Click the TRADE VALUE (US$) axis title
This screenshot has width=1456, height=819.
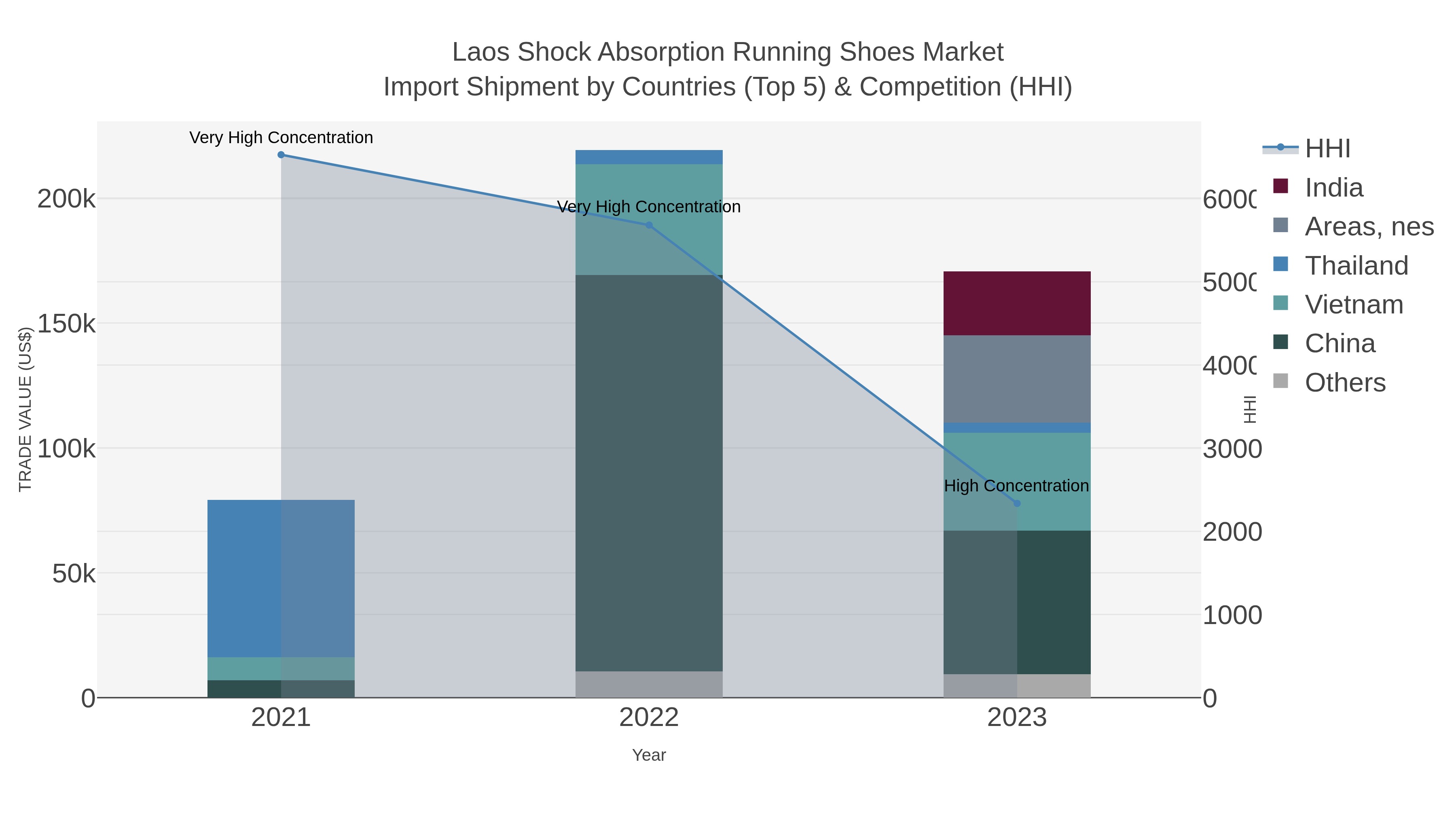coord(25,409)
